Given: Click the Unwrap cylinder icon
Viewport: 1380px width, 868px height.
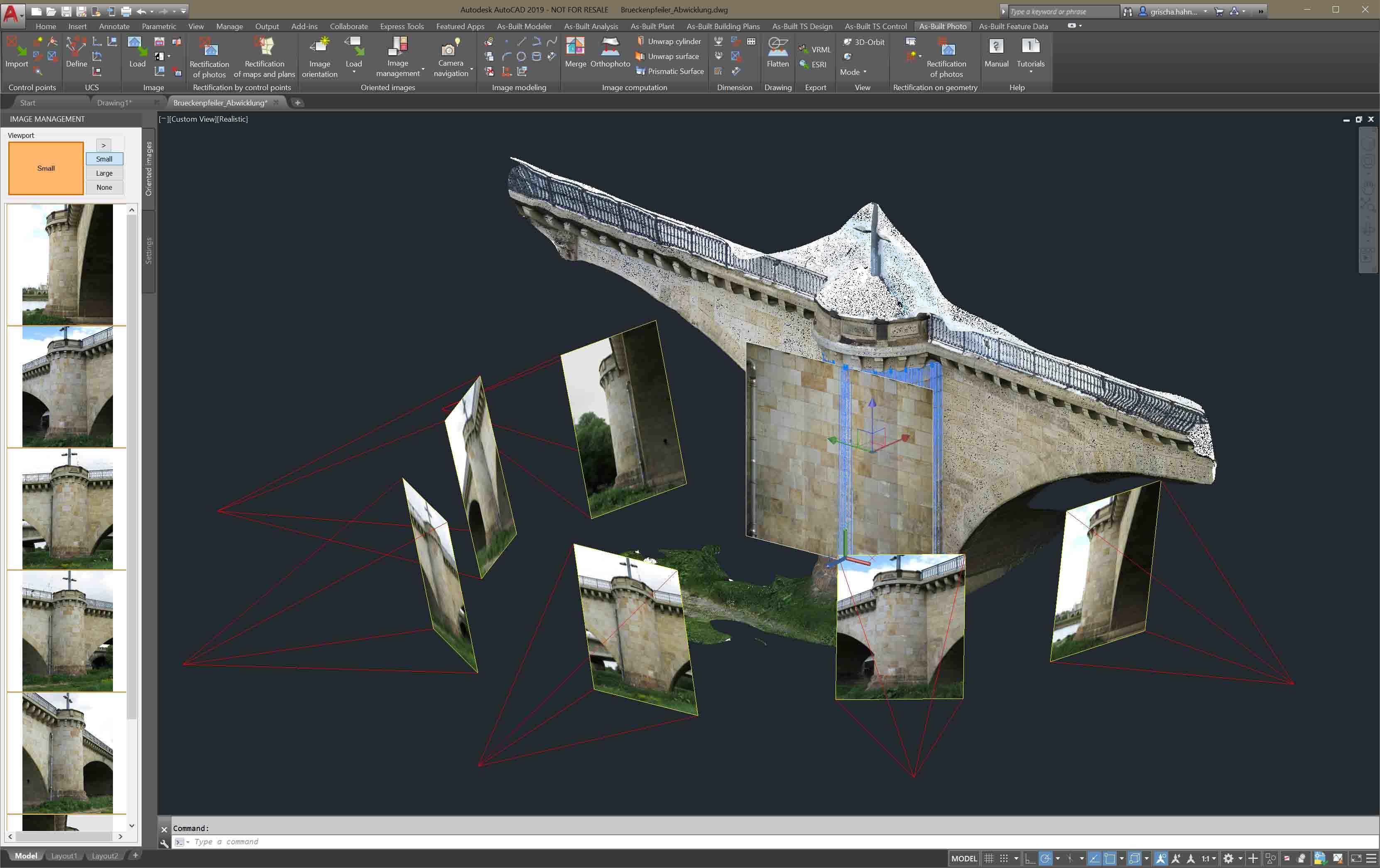Looking at the screenshot, I should tap(641, 41).
